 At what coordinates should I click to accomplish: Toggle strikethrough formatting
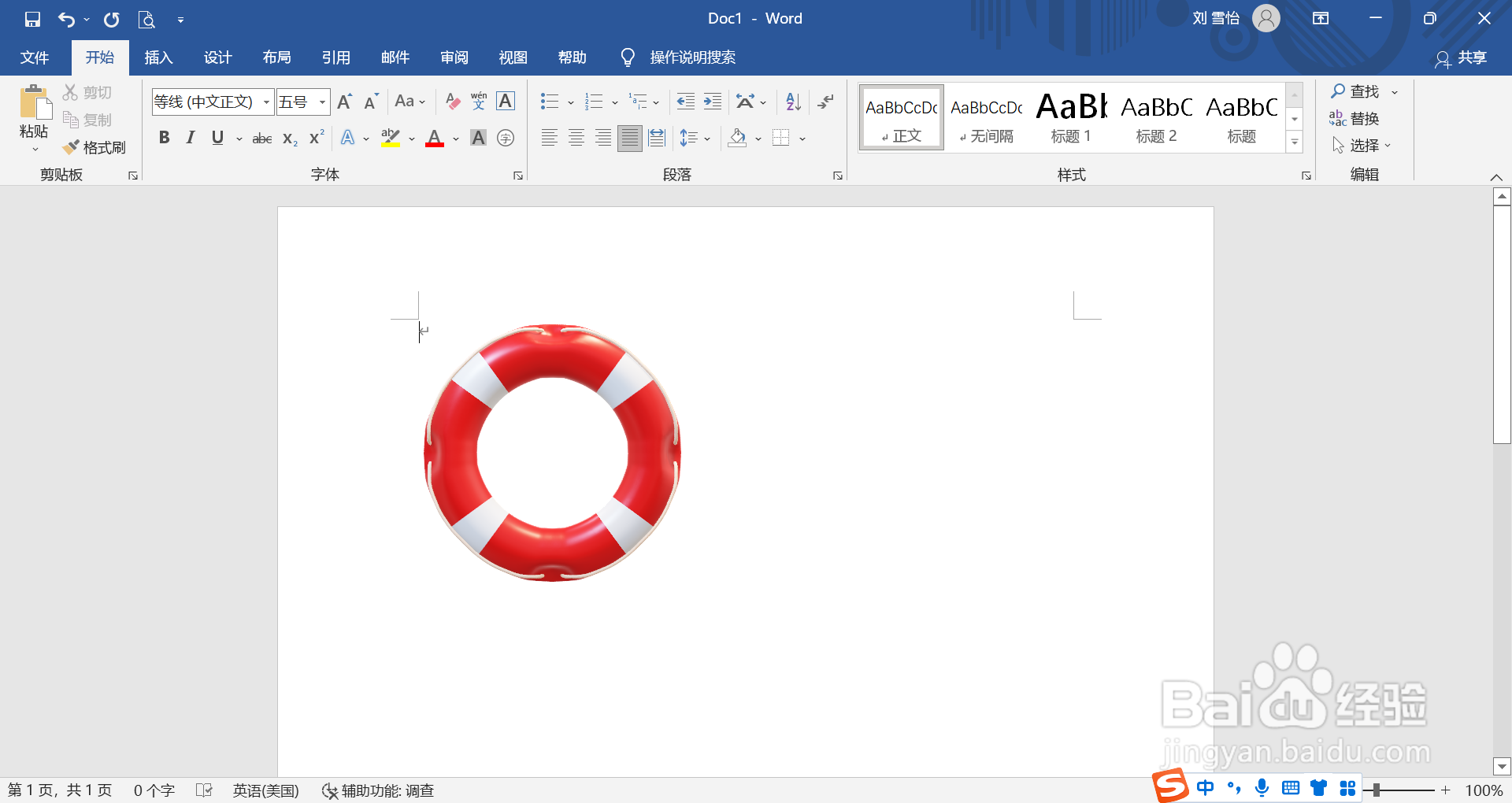coord(261,138)
